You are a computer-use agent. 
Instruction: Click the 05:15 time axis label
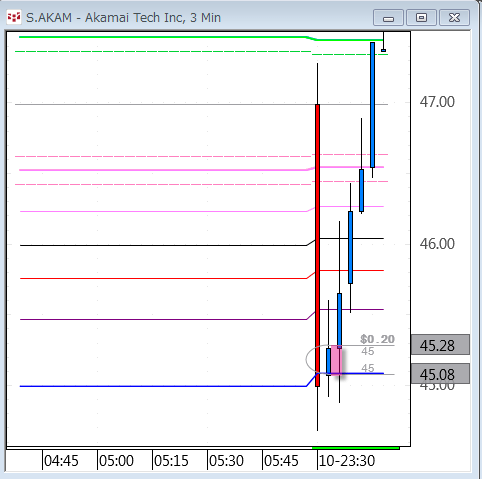tap(171, 461)
